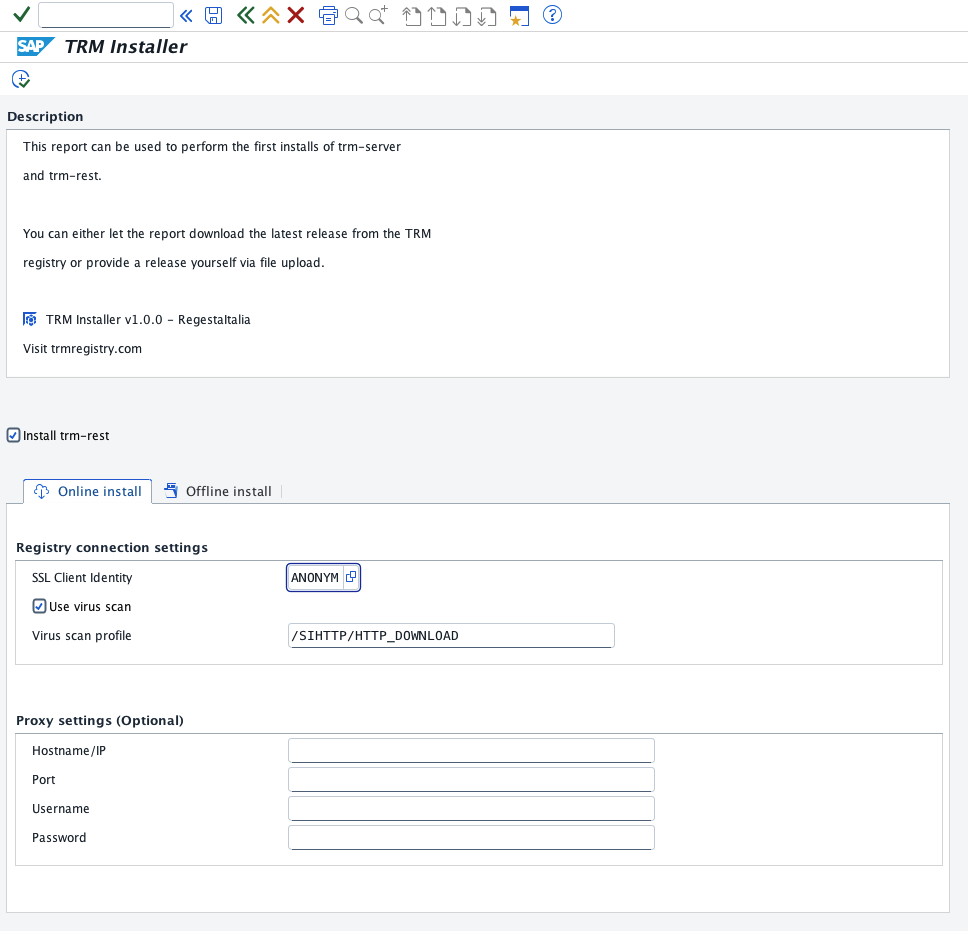The width and height of the screenshot is (968, 931).
Task: Click the Find magnifier icon
Action: (353, 15)
